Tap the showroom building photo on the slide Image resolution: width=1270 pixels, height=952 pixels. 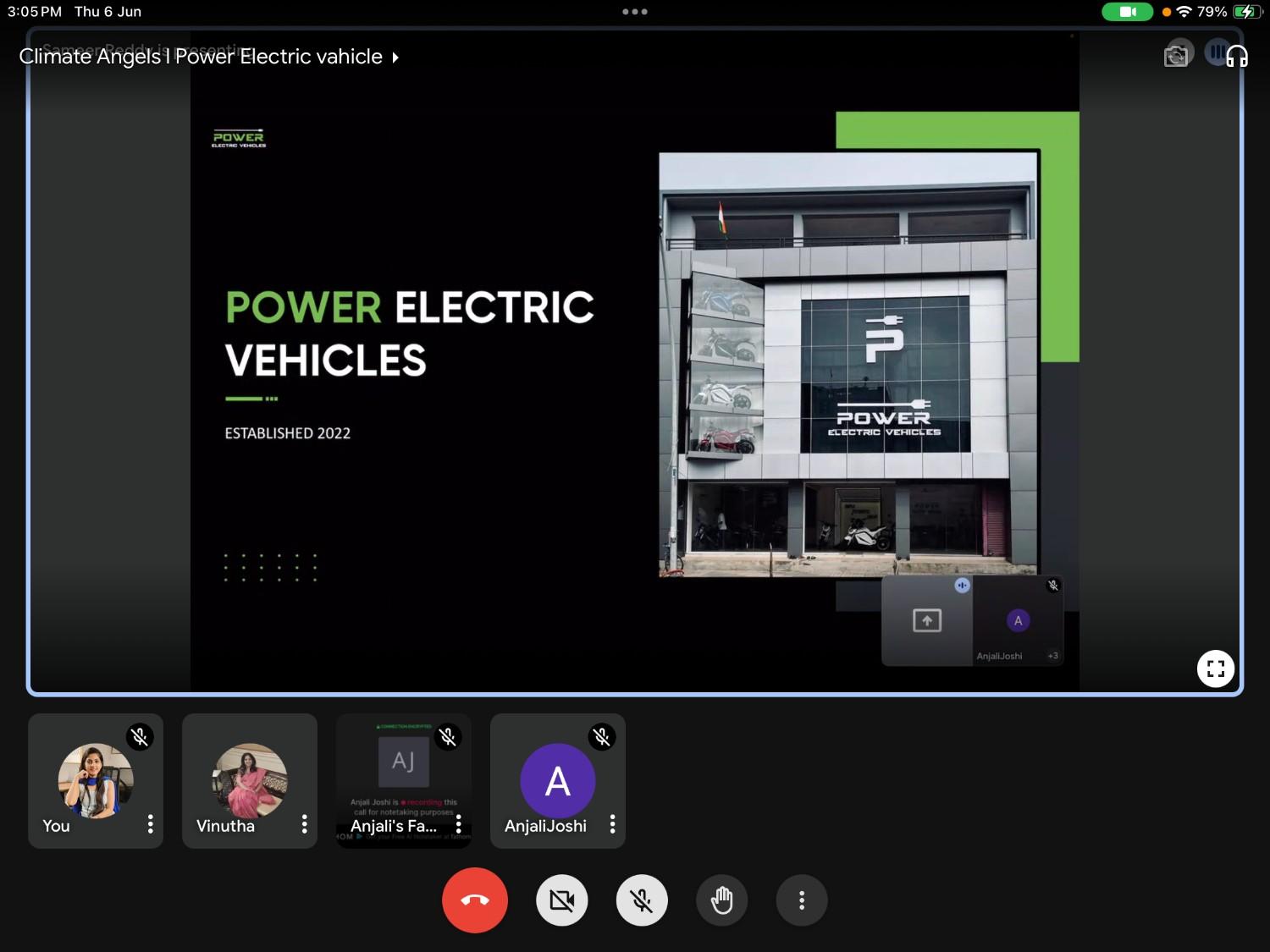[x=849, y=365]
